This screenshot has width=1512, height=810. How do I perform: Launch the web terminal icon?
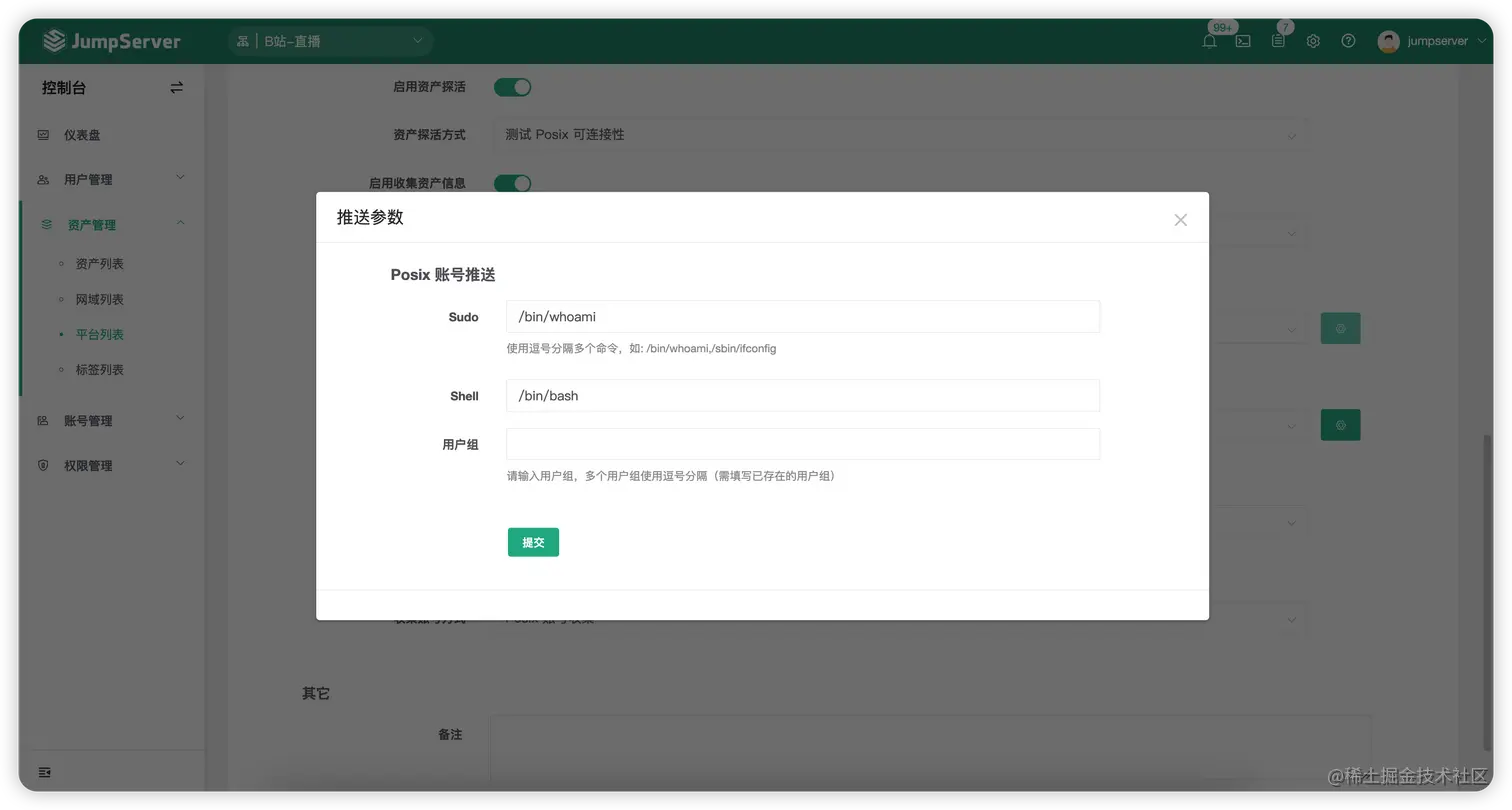click(x=1242, y=41)
